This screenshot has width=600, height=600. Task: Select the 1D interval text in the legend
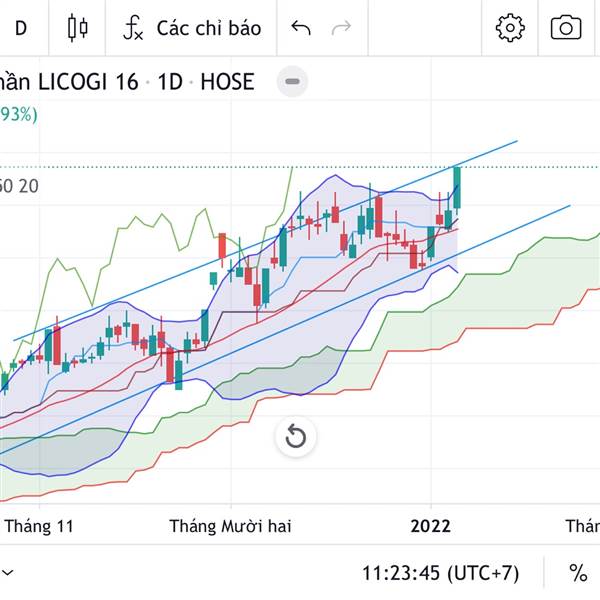tap(170, 82)
